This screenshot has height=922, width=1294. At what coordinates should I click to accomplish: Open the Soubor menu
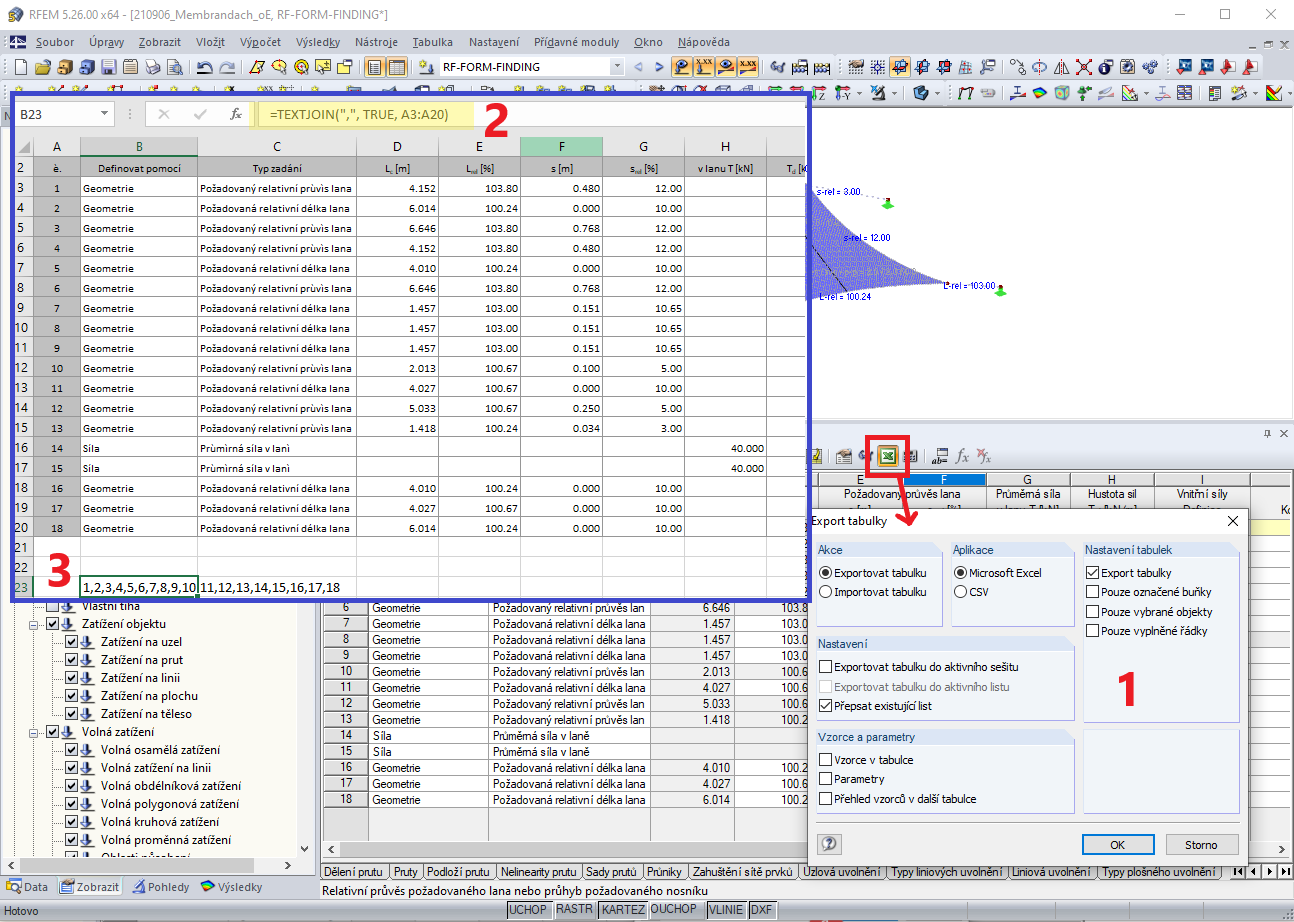coord(55,42)
